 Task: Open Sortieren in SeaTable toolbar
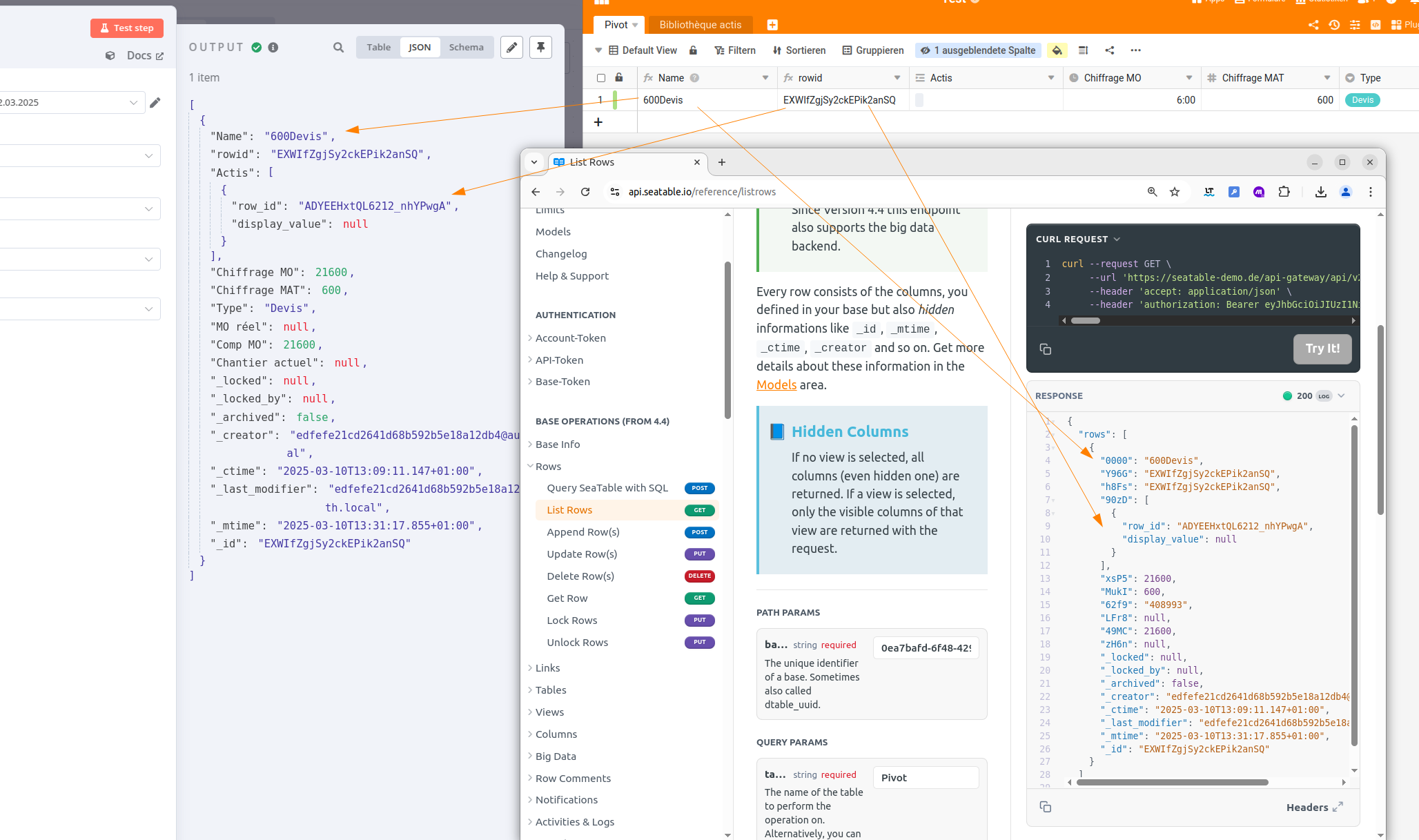pos(799,50)
